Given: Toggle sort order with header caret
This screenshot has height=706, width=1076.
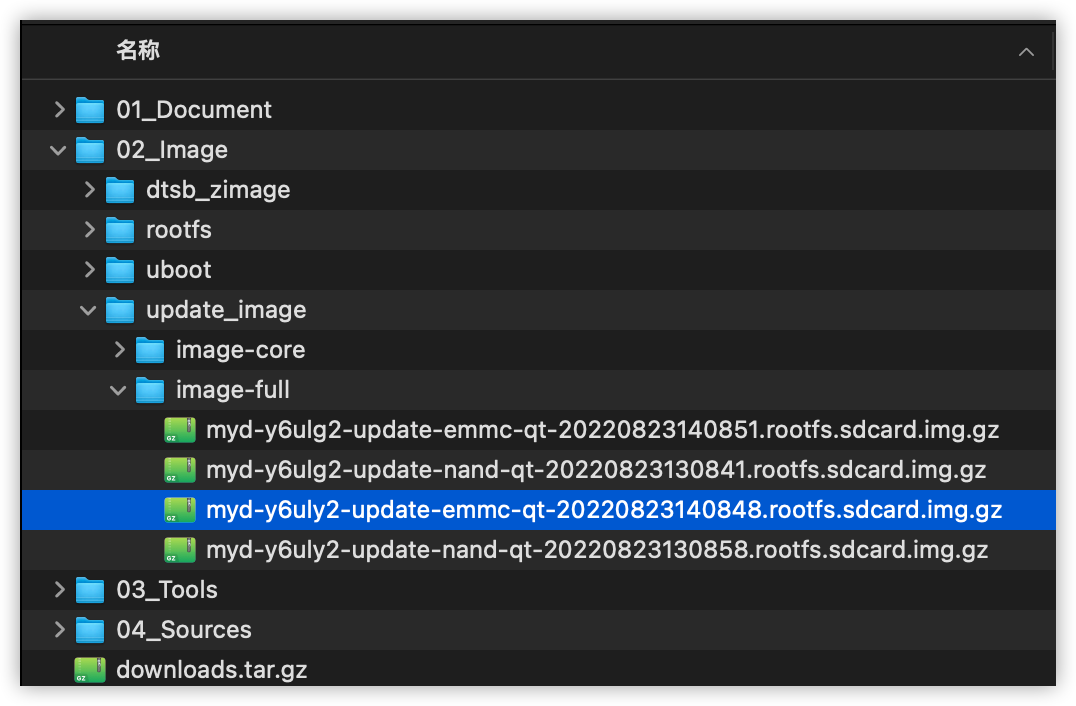Looking at the screenshot, I should click(1026, 52).
